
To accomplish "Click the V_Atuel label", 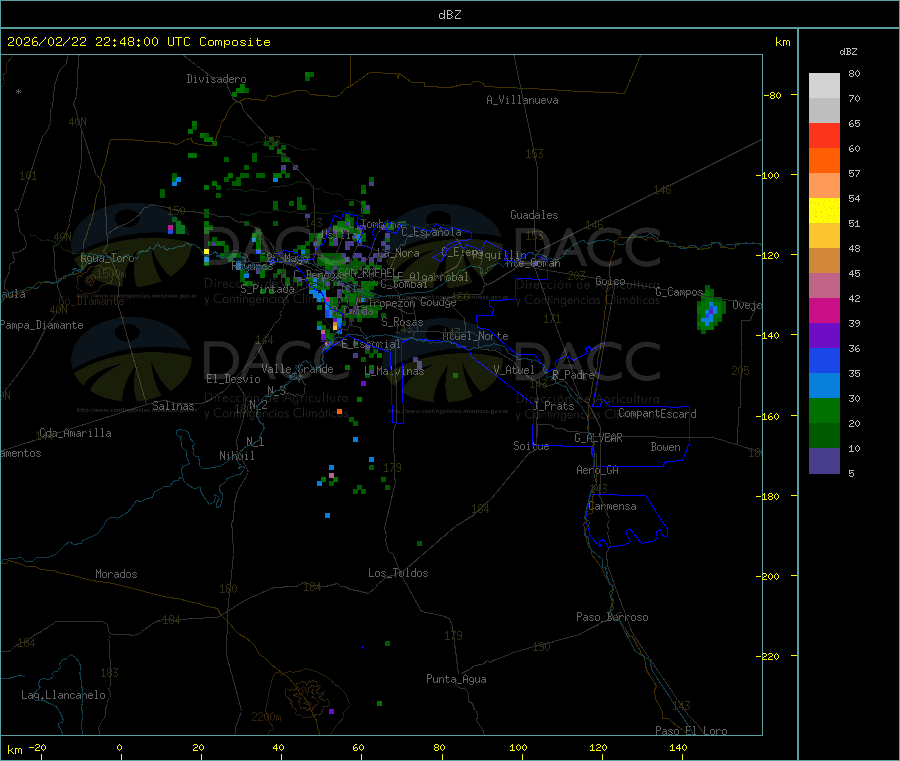I will click(x=514, y=370).
